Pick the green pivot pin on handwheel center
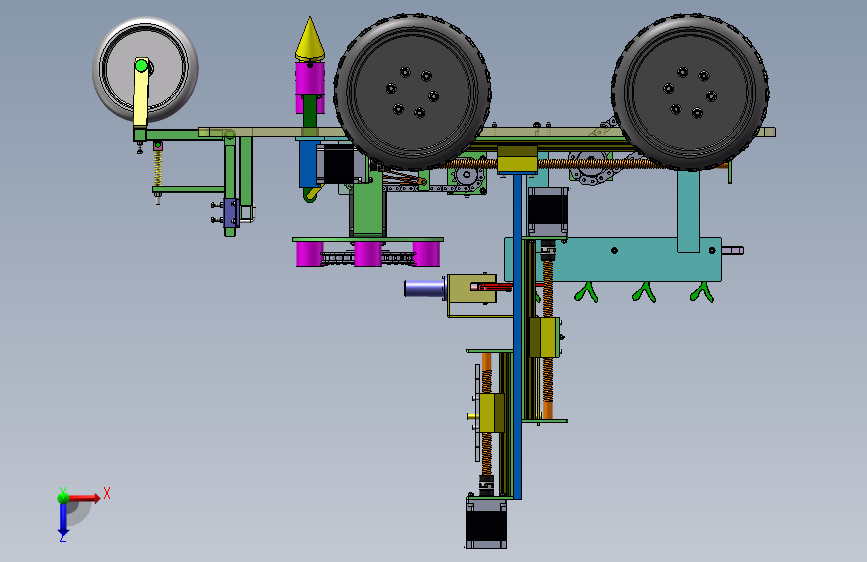867x562 pixels. pyautogui.click(x=141, y=66)
